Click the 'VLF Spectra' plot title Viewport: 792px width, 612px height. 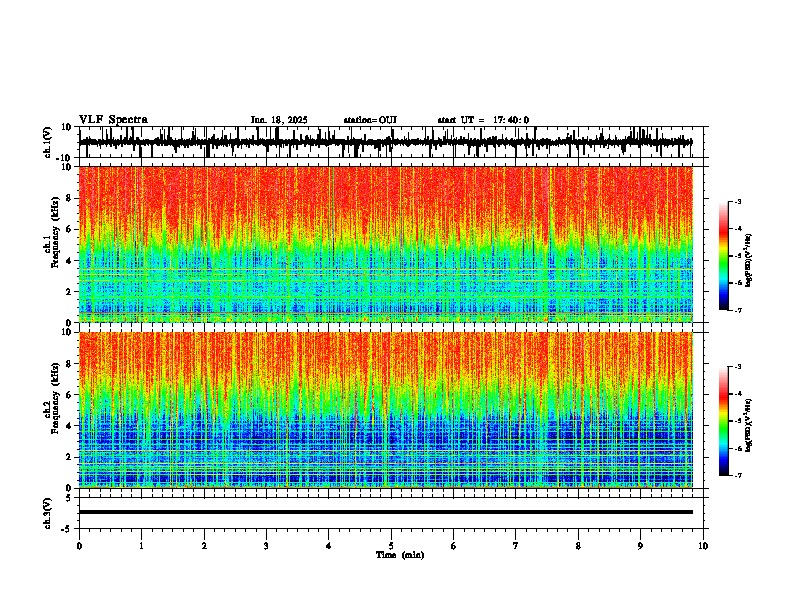pyautogui.click(x=113, y=120)
